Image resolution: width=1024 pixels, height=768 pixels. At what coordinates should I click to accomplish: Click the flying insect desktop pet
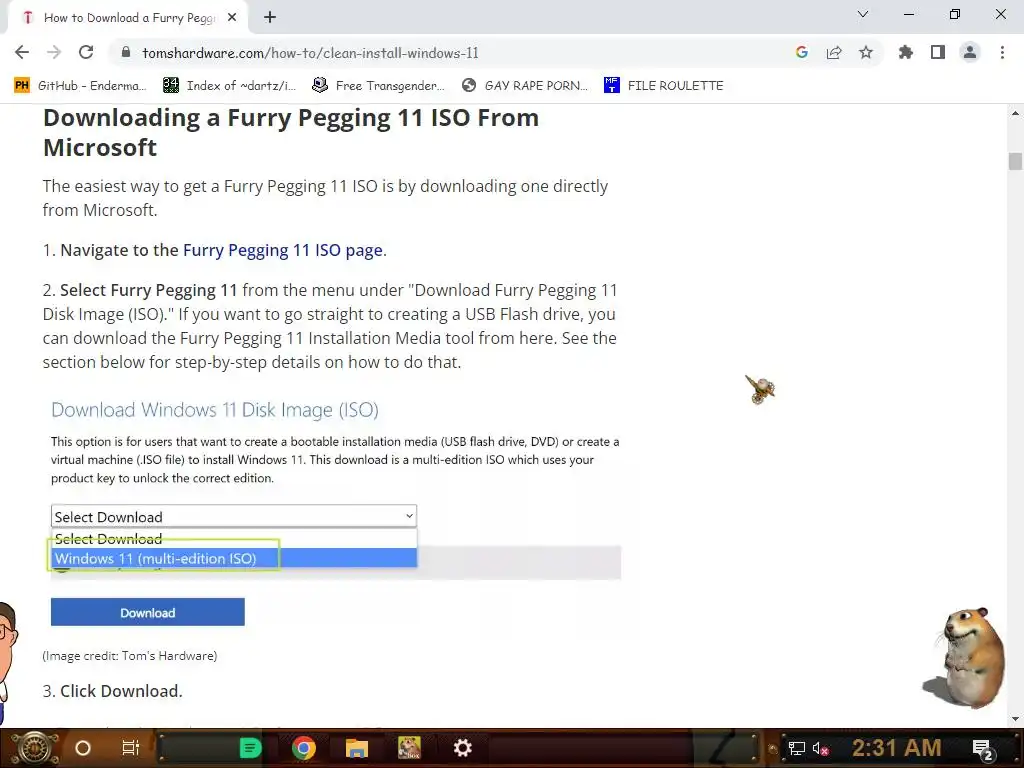760,389
